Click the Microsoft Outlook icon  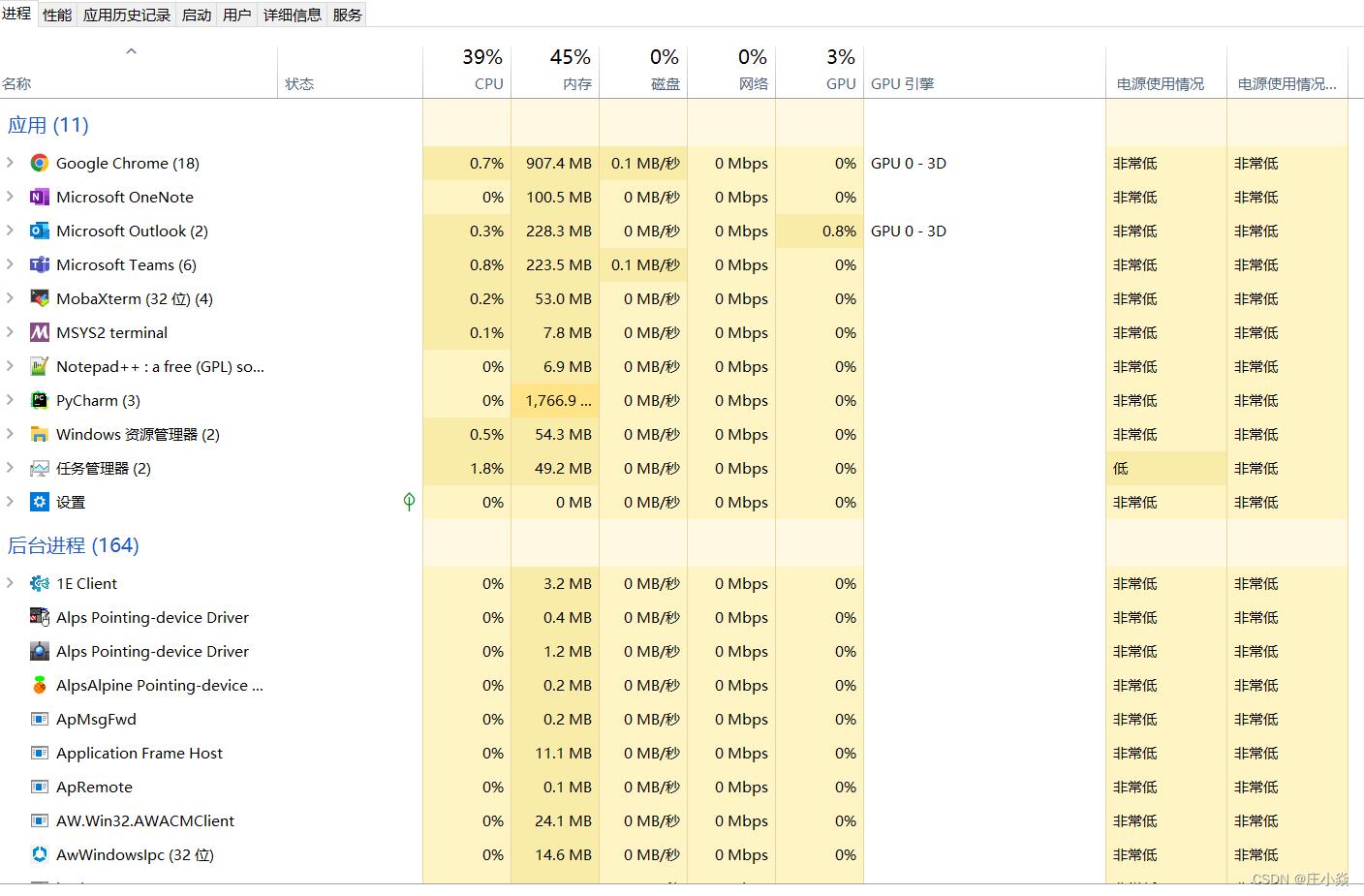39,231
